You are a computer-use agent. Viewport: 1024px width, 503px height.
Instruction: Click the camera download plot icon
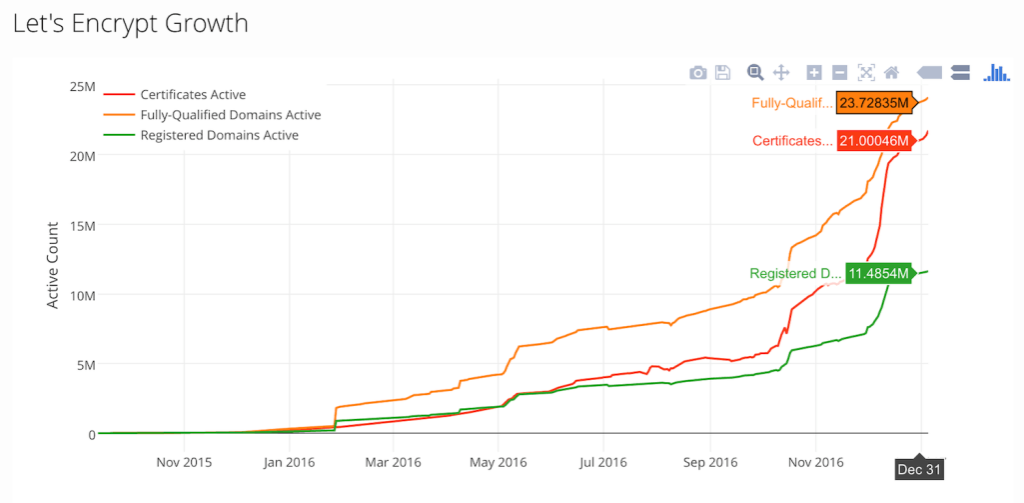point(698,72)
